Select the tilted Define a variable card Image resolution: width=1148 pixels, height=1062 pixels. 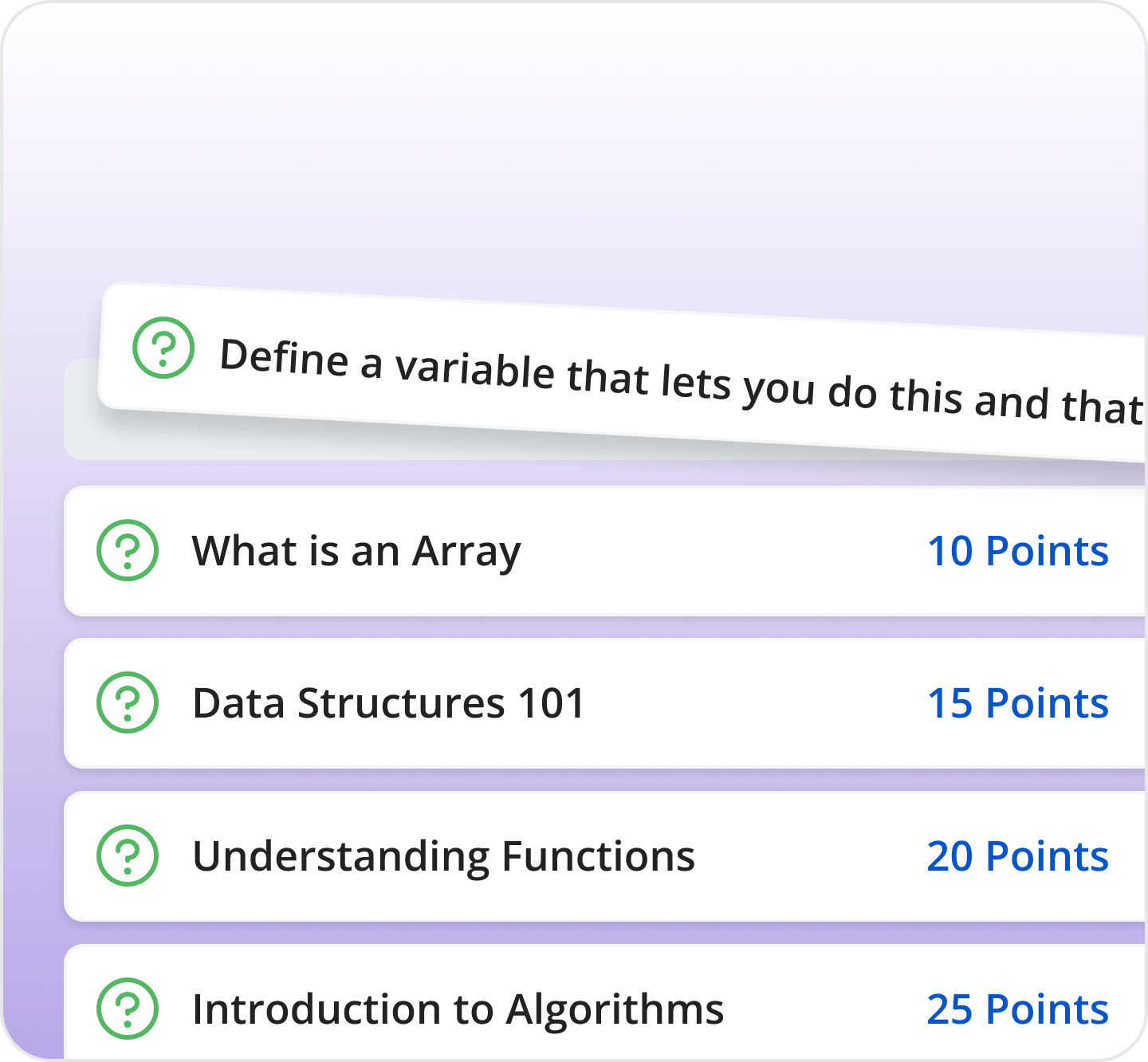click(558, 367)
